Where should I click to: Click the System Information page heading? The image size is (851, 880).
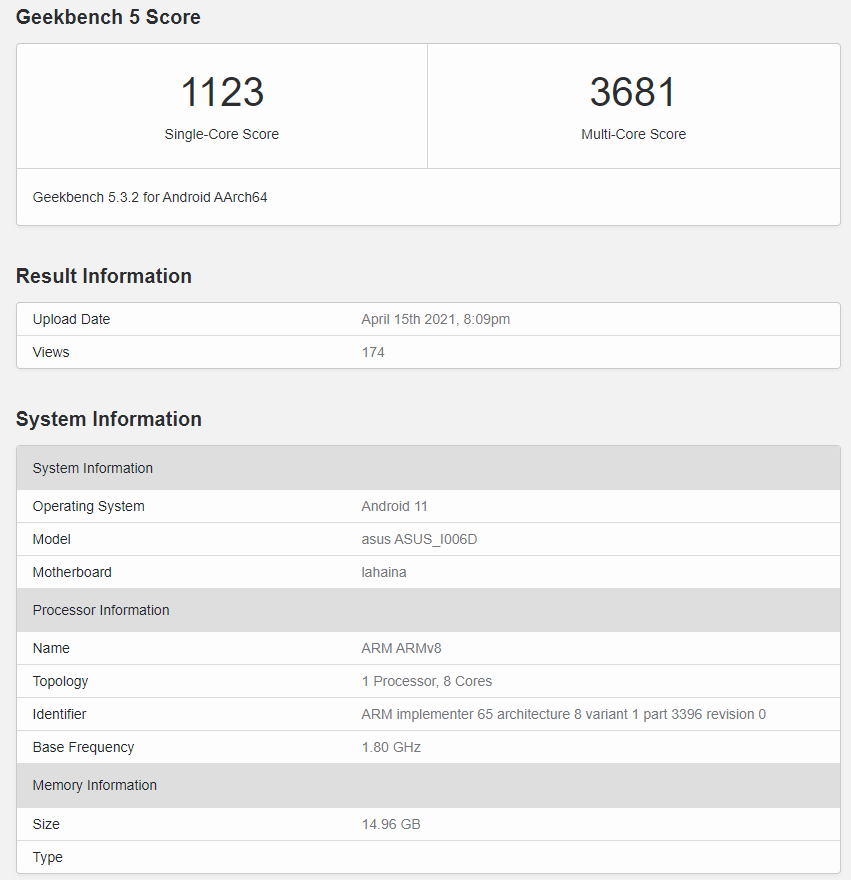(109, 419)
